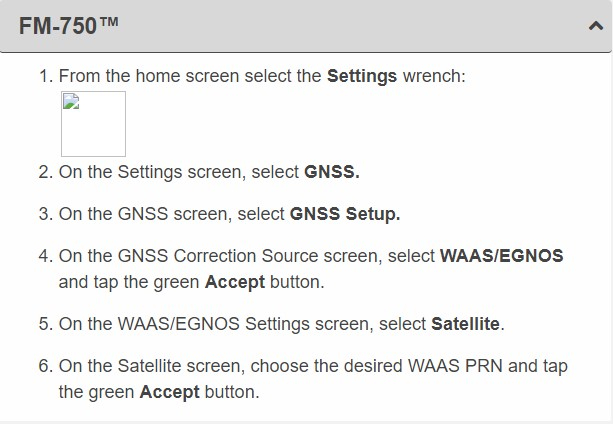
Task: Click the bold word Settings in step 1
Action: [362, 76]
